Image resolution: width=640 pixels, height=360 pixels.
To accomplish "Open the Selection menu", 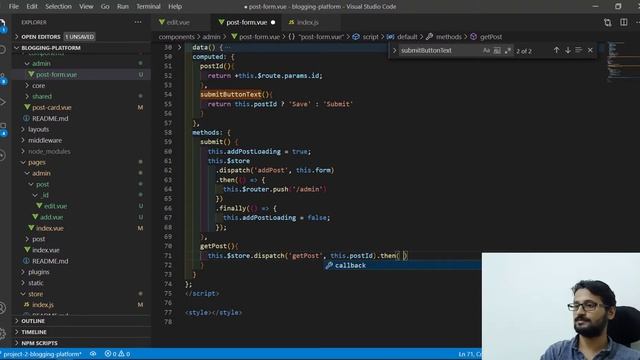I will click(x=58, y=7).
